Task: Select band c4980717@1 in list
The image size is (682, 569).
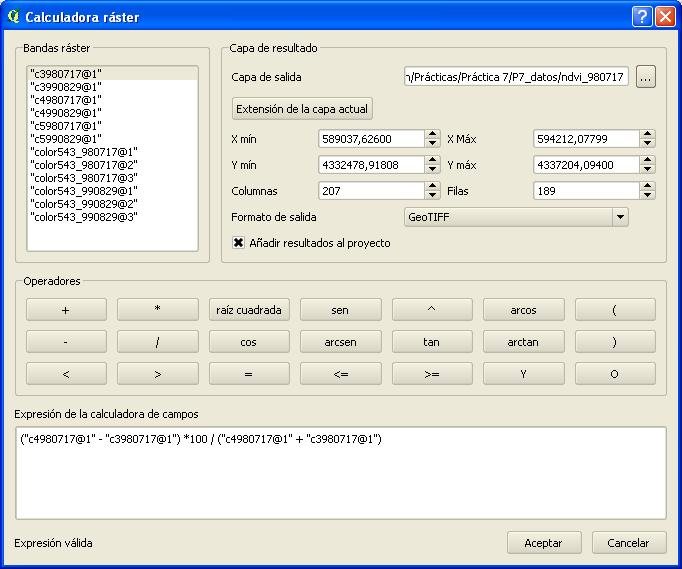Action: (x=65, y=100)
